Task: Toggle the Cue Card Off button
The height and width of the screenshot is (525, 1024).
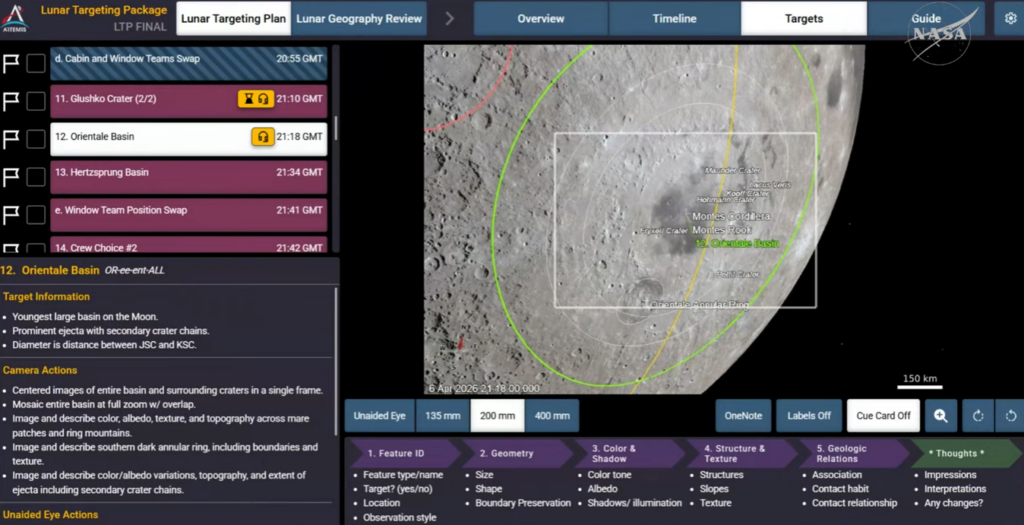Action: (883, 416)
